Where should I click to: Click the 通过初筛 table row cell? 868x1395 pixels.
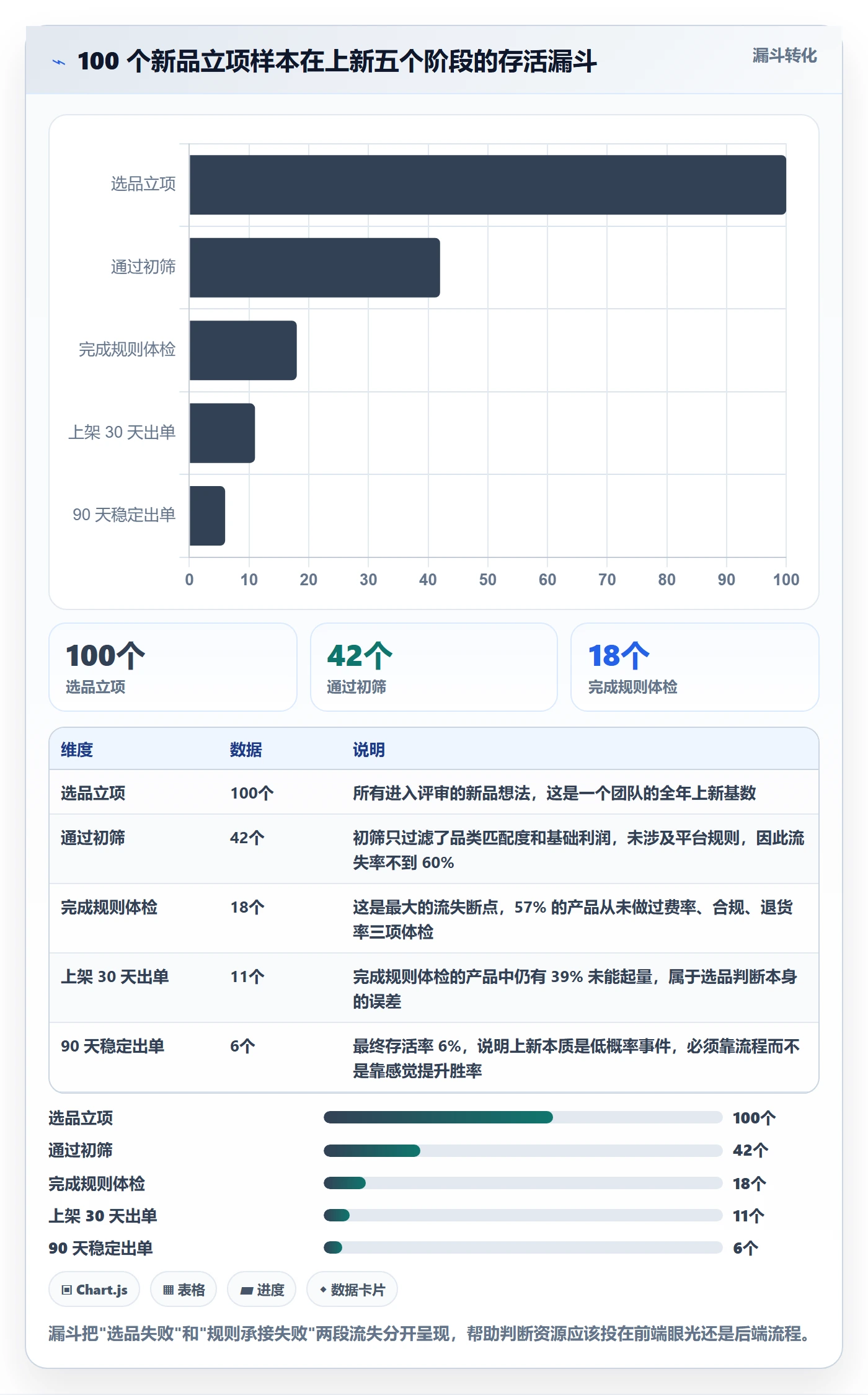[93, 838]
